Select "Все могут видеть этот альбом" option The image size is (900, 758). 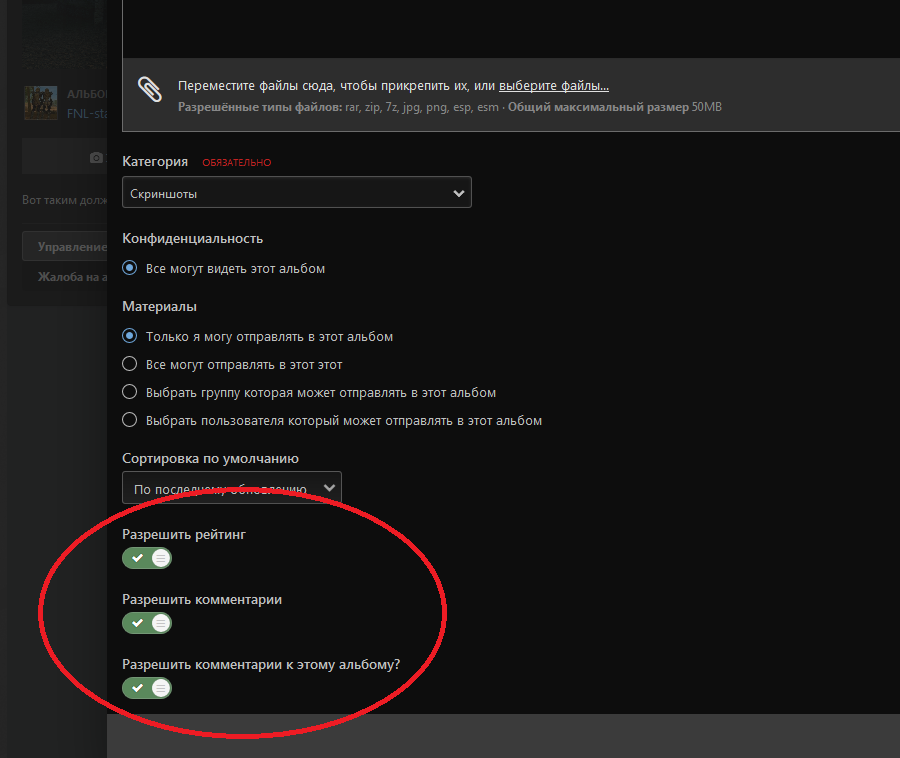[x=129, y=269]
